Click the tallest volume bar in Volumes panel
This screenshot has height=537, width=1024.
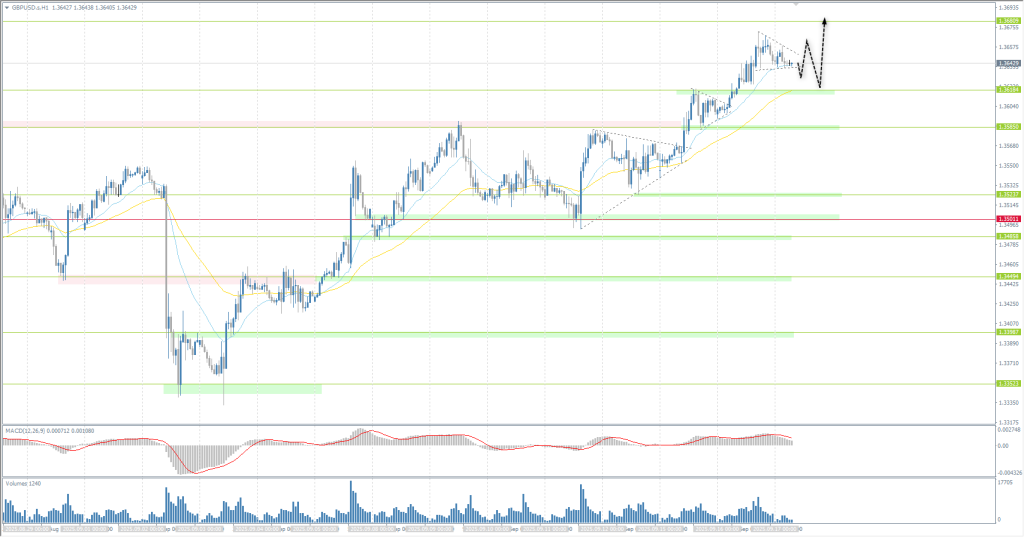(x=351, y=500)
